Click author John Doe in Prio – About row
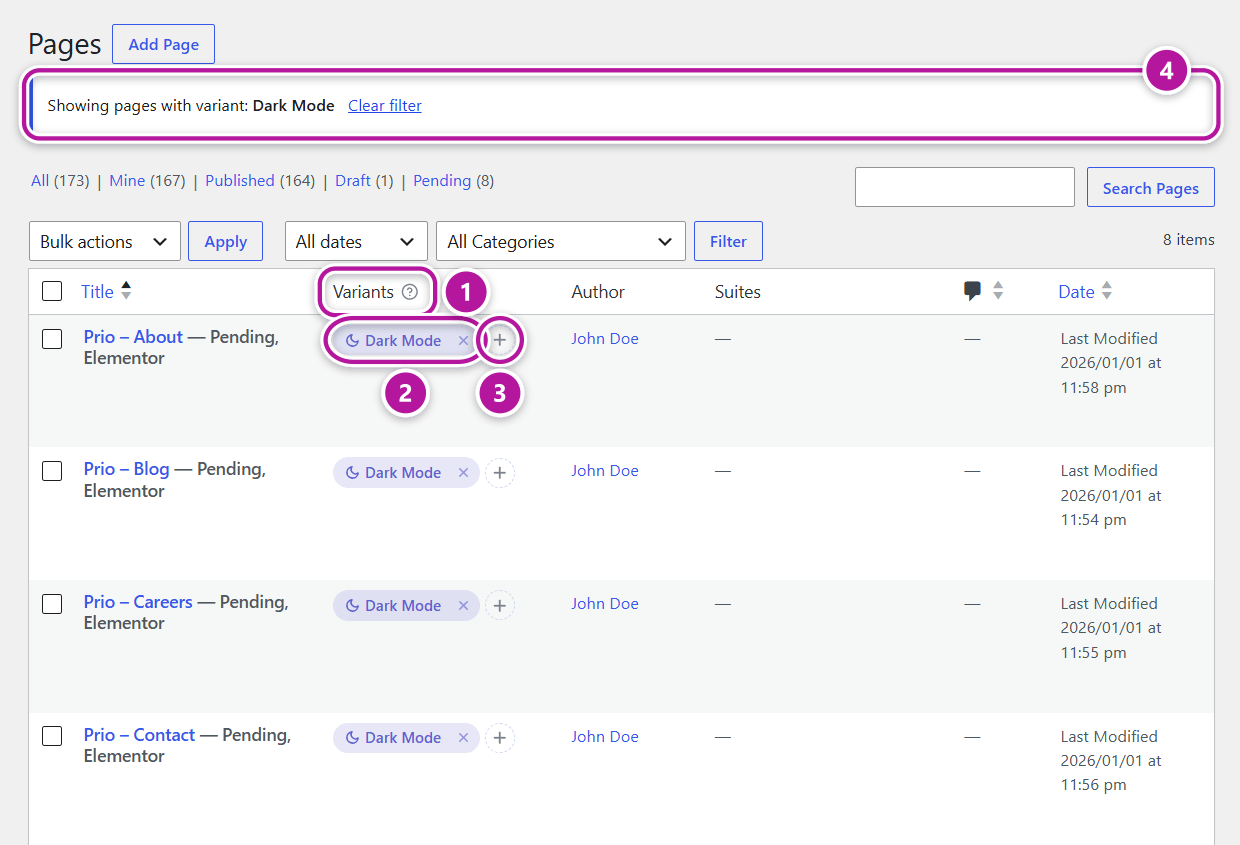Viewport: 1240px width, 845px height. 605,339
